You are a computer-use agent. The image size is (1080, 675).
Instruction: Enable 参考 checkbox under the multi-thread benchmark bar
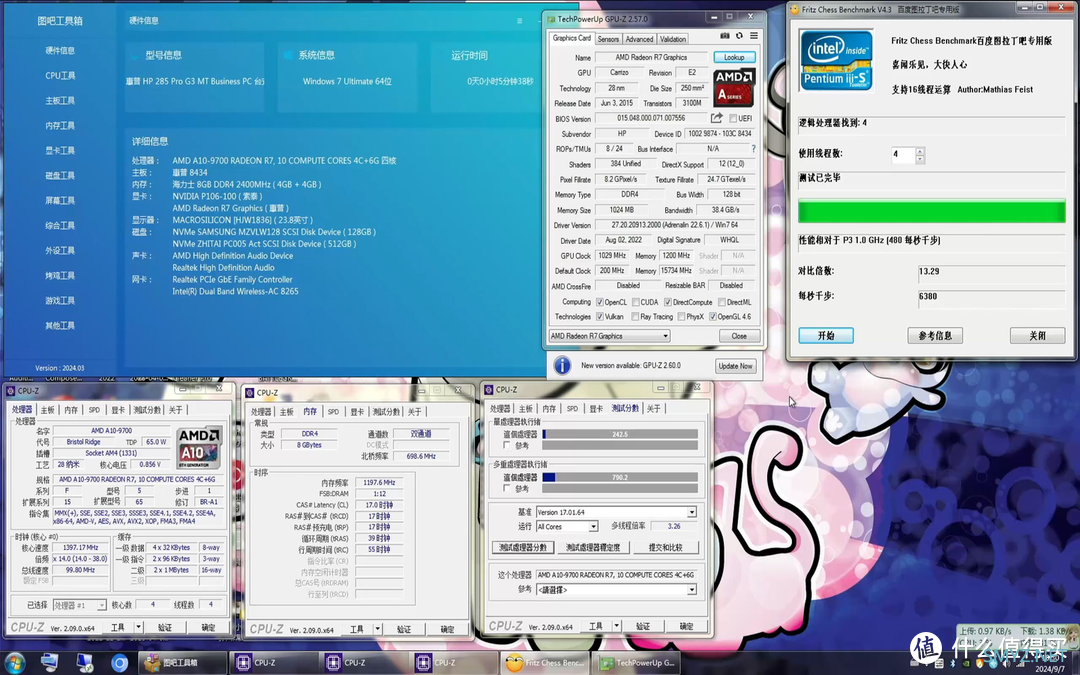pyautogui.click(x=508, y=488)
